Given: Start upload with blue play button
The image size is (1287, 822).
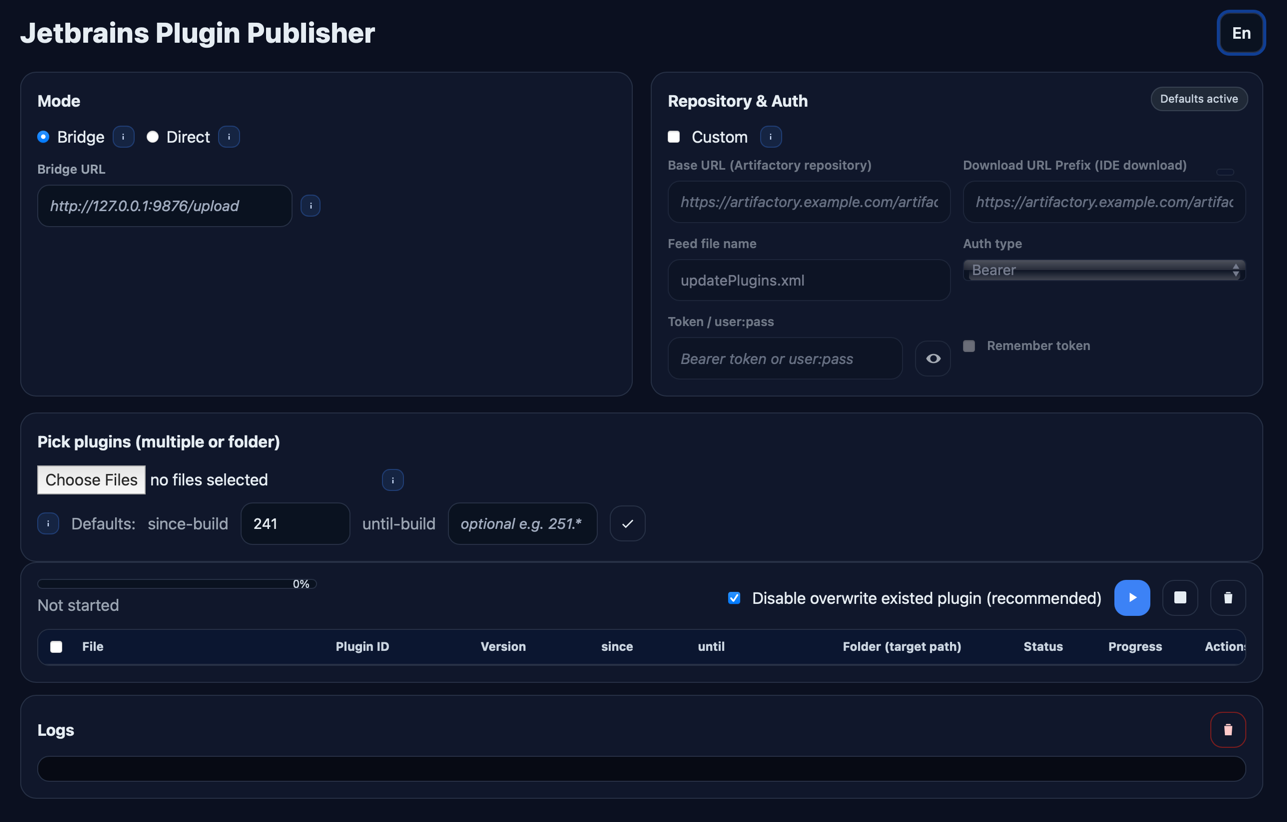Looking at the screenshot, I should point(1132,598).
